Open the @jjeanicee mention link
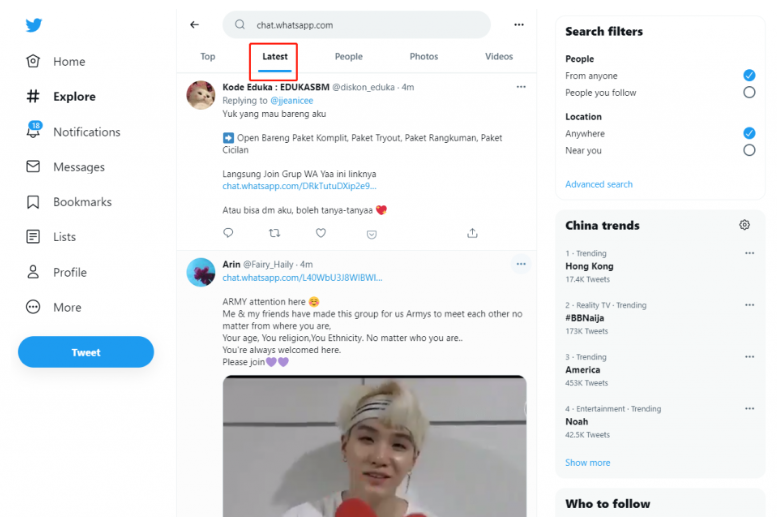Image resolution: width=777 pixels, height=528 pixels. pyautogui.click(x=292, y=101)
